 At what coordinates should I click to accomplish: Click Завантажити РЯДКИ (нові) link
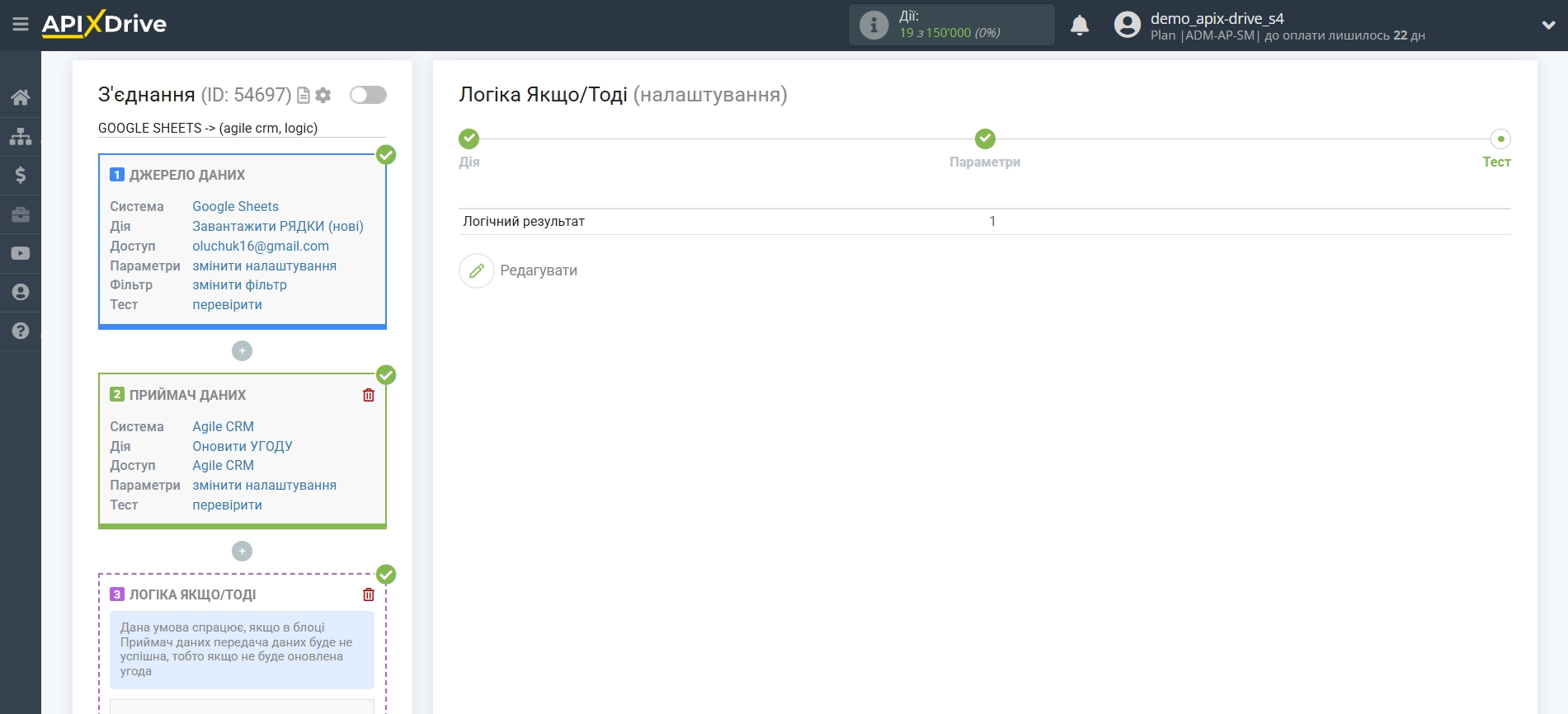tap(278, 226)
